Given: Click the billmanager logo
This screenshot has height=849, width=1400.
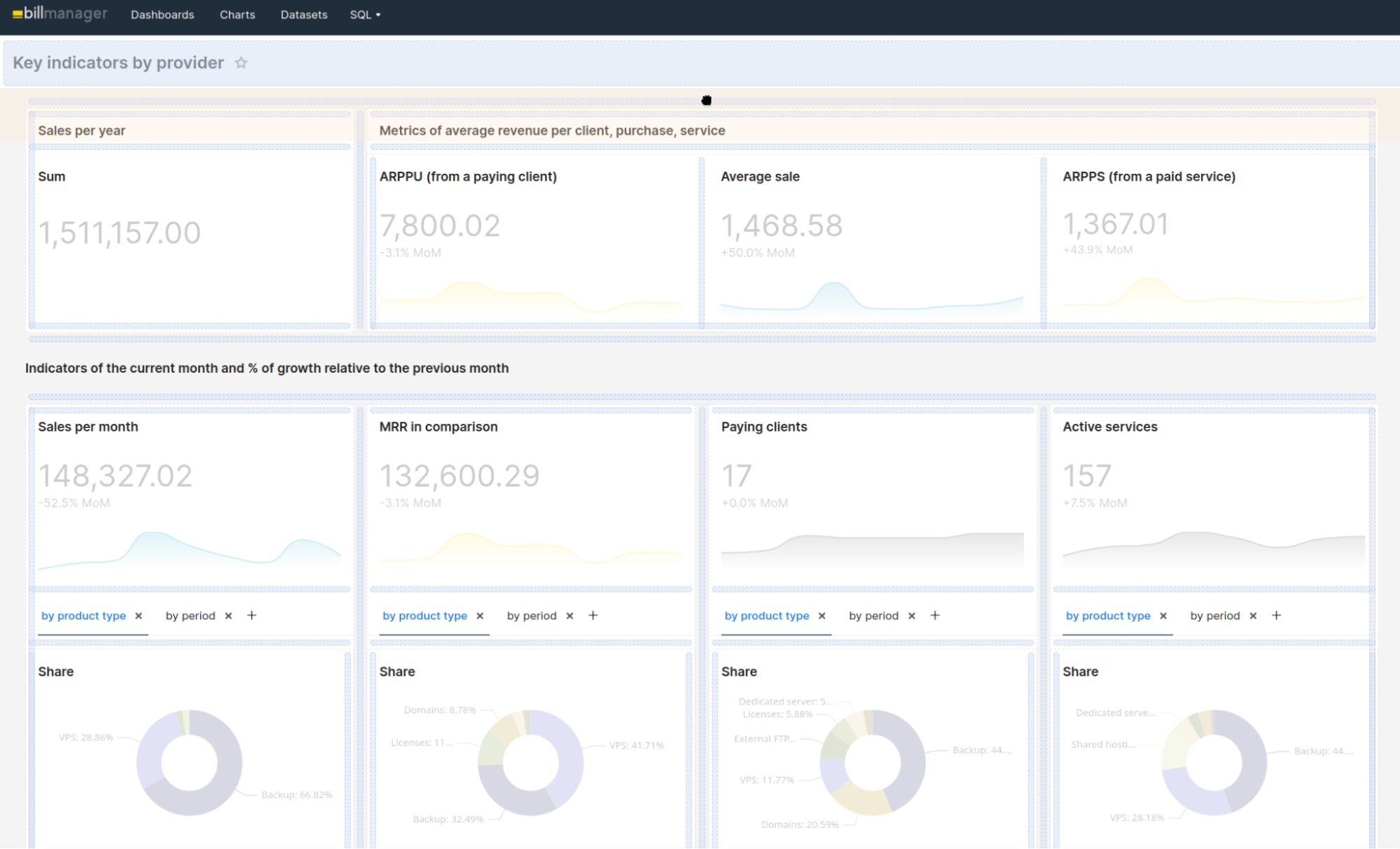Looking at the screenshot, I should click(x=60, y=13).
